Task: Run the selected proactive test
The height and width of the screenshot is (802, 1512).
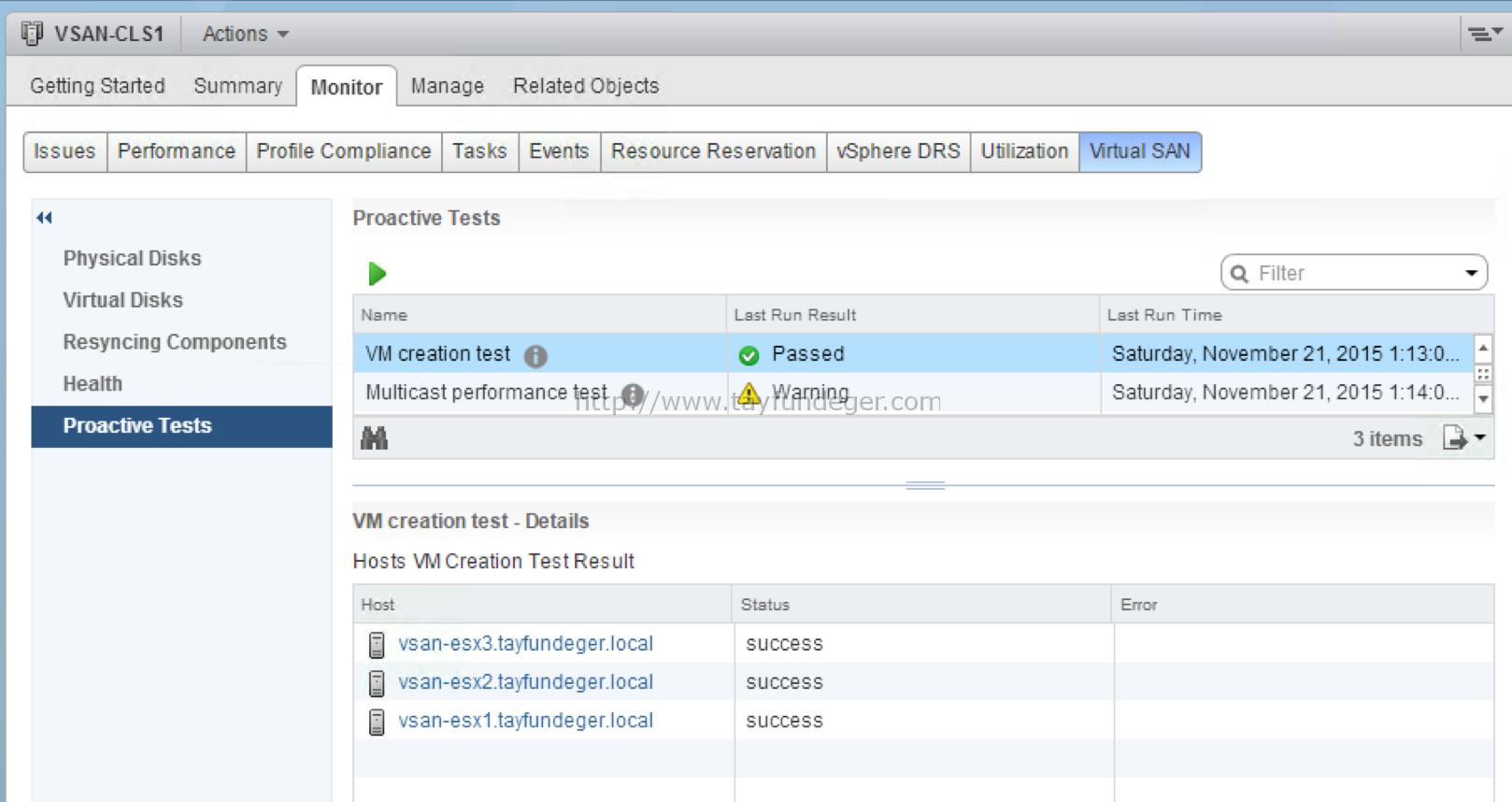Action: coord(378,274)
